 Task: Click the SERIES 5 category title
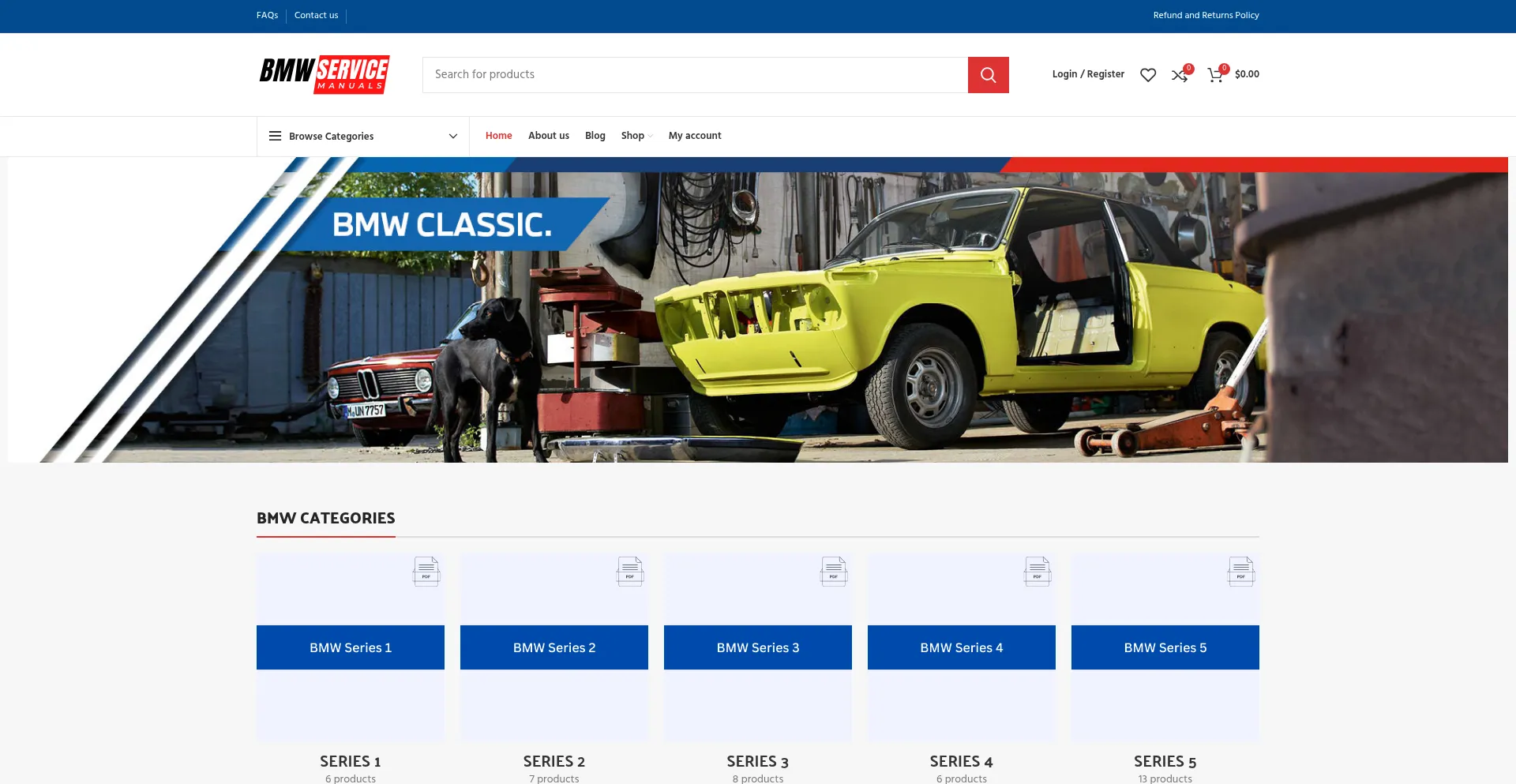coord(1165,761)
